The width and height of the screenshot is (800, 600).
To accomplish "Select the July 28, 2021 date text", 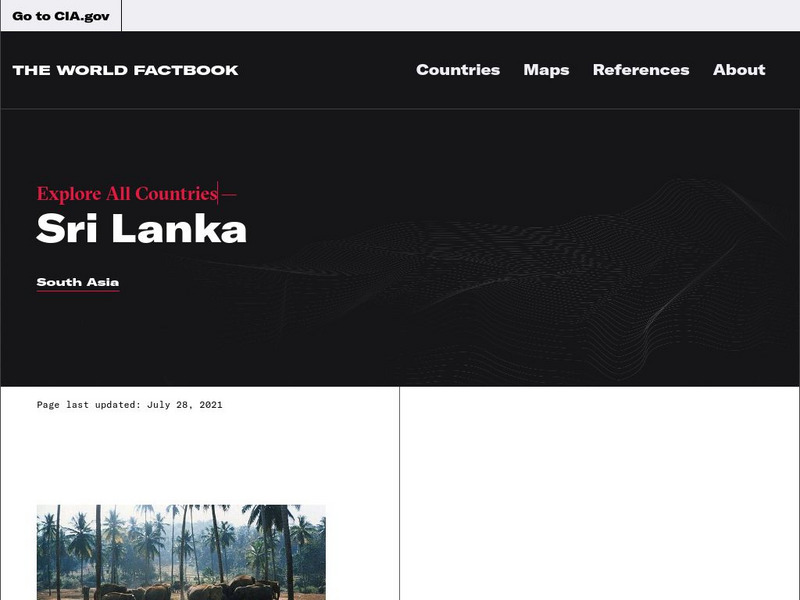I will point(185,405).
